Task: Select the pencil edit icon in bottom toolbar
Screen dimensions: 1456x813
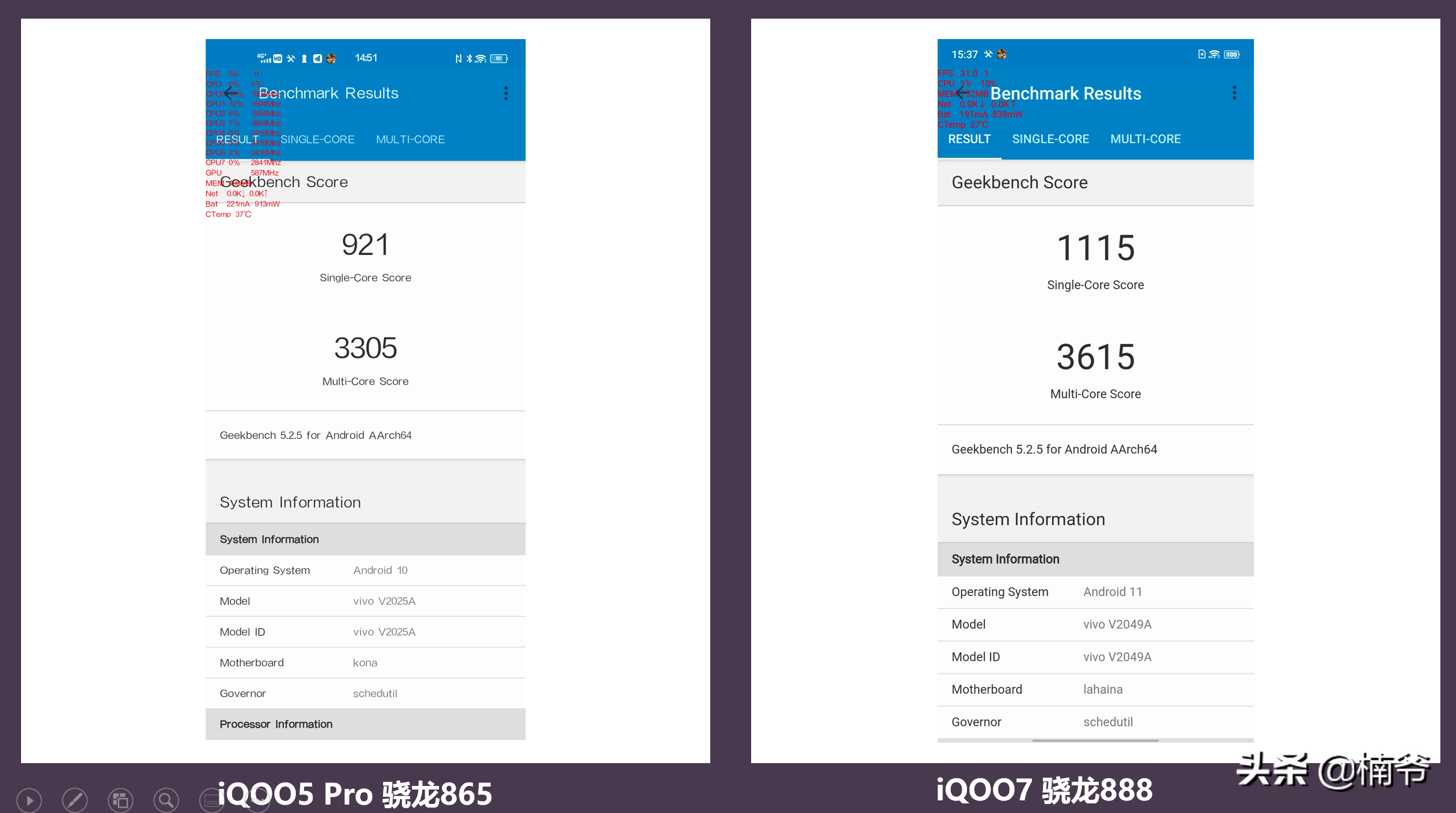Action: pyautogui.click(x=75, y=800)
